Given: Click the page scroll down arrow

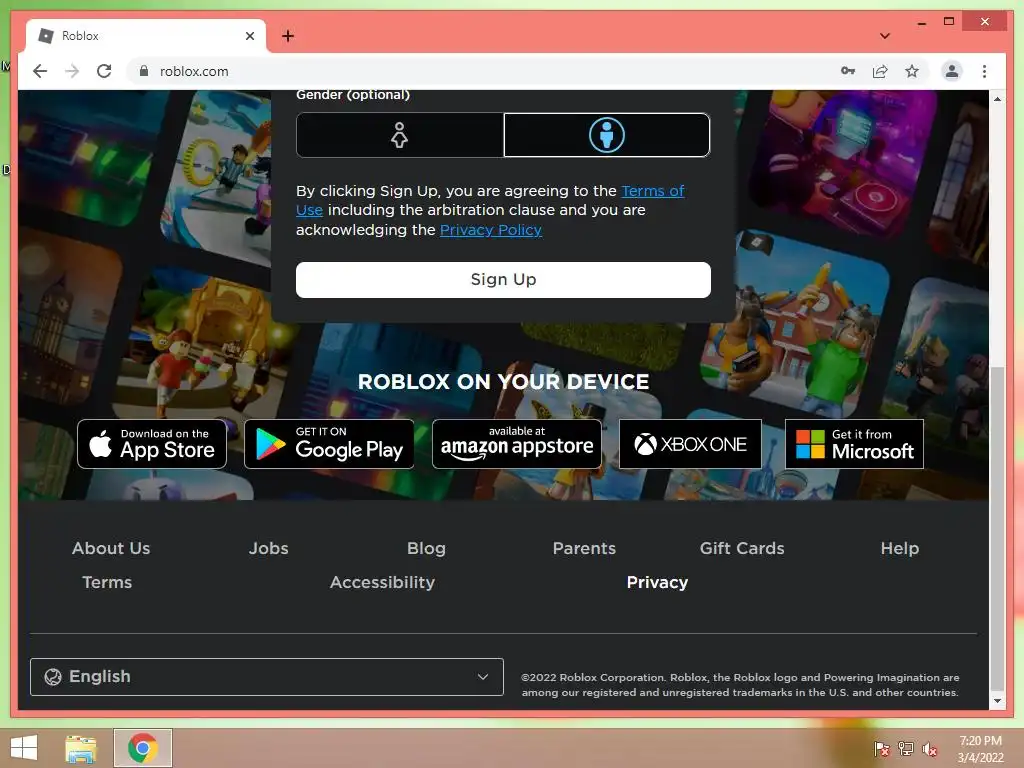Looking at the screenshot, I should pyautogui.click(x=997, y=701).
